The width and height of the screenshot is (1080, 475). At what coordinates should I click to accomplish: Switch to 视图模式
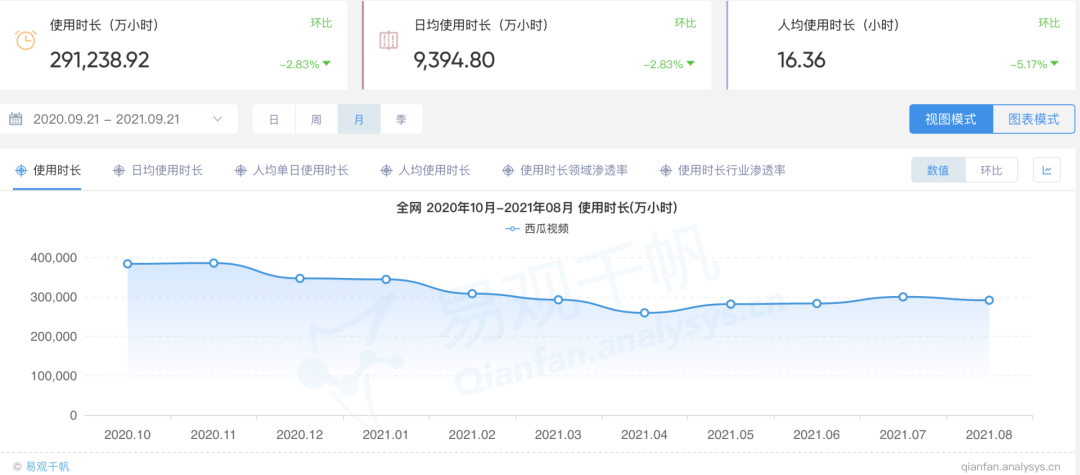pos(951,119)
